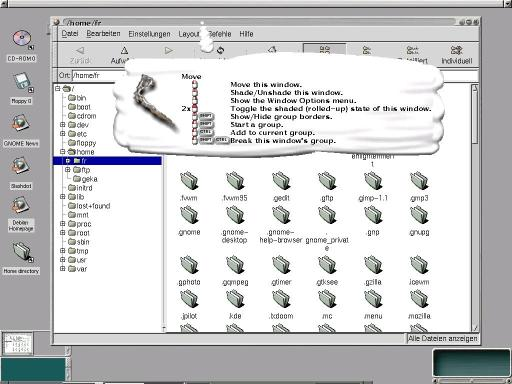
Task: Click the Aufwärts up-directory toolbar icon
Action: [124, 51]
